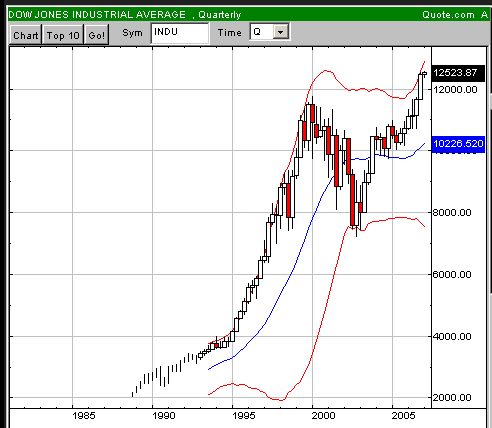492x428 pixels.
Task: Click the 6000.00 price axis label
Action: [452, 274]
